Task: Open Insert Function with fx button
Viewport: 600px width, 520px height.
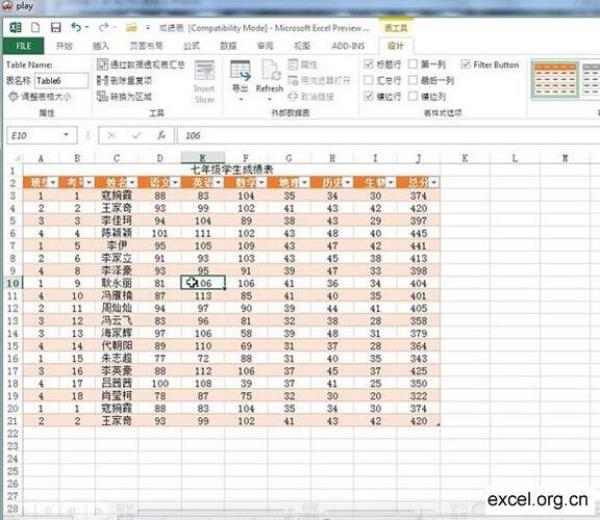Action: pos(161,135)
